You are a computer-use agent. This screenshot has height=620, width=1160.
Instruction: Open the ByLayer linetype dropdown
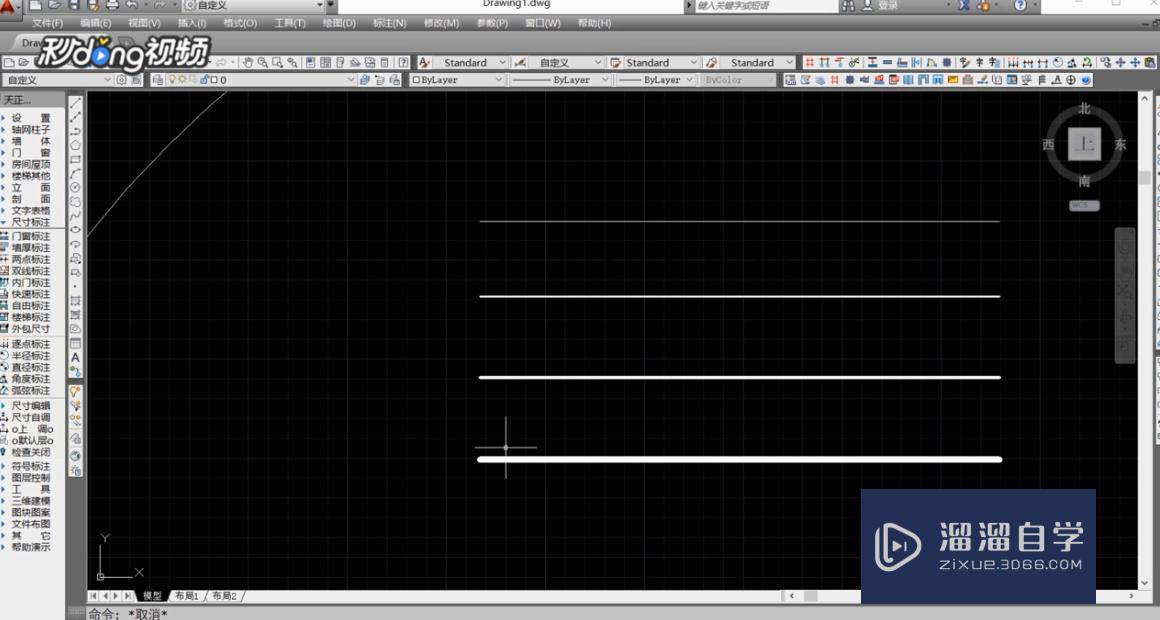560,80
